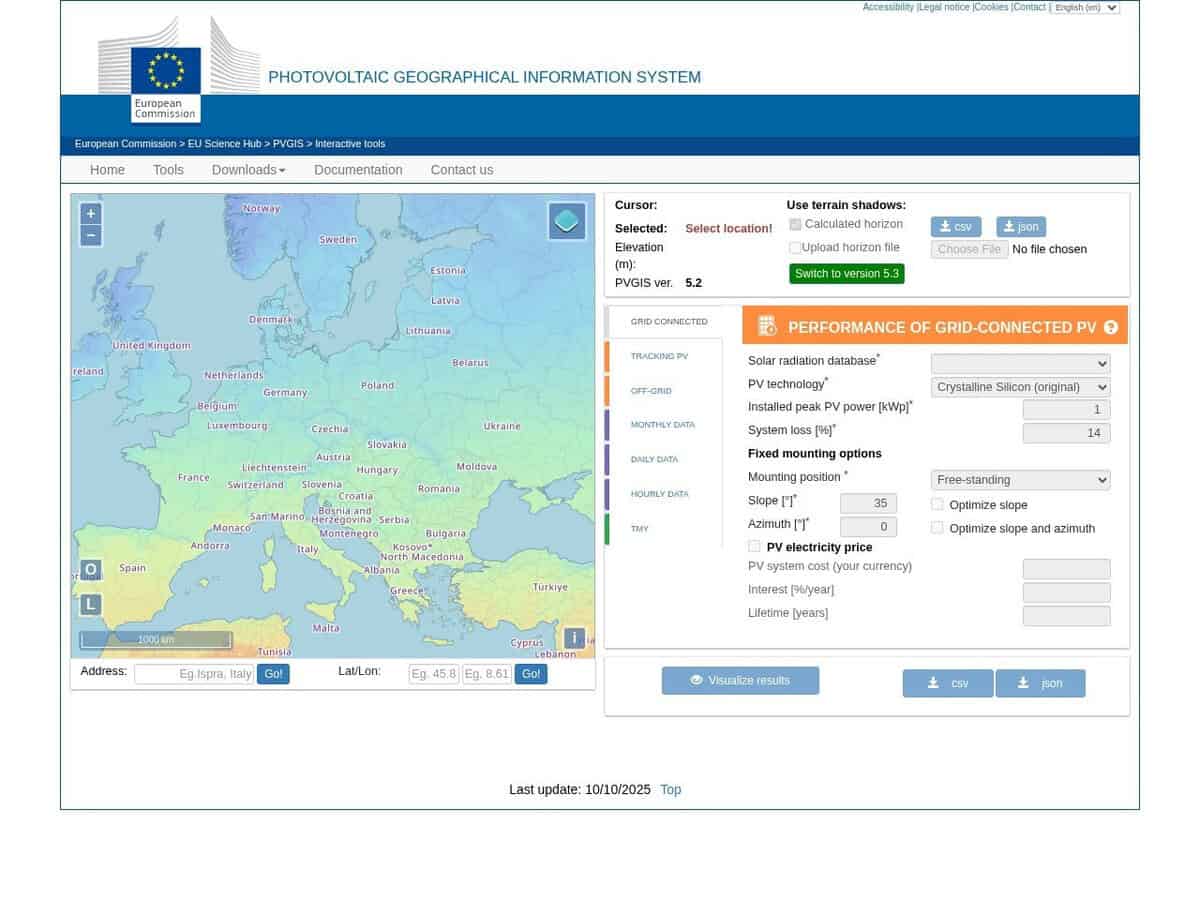Click Germany on the map
Image resolution: width=1200 pixels, height=900 pixels.
286,393
